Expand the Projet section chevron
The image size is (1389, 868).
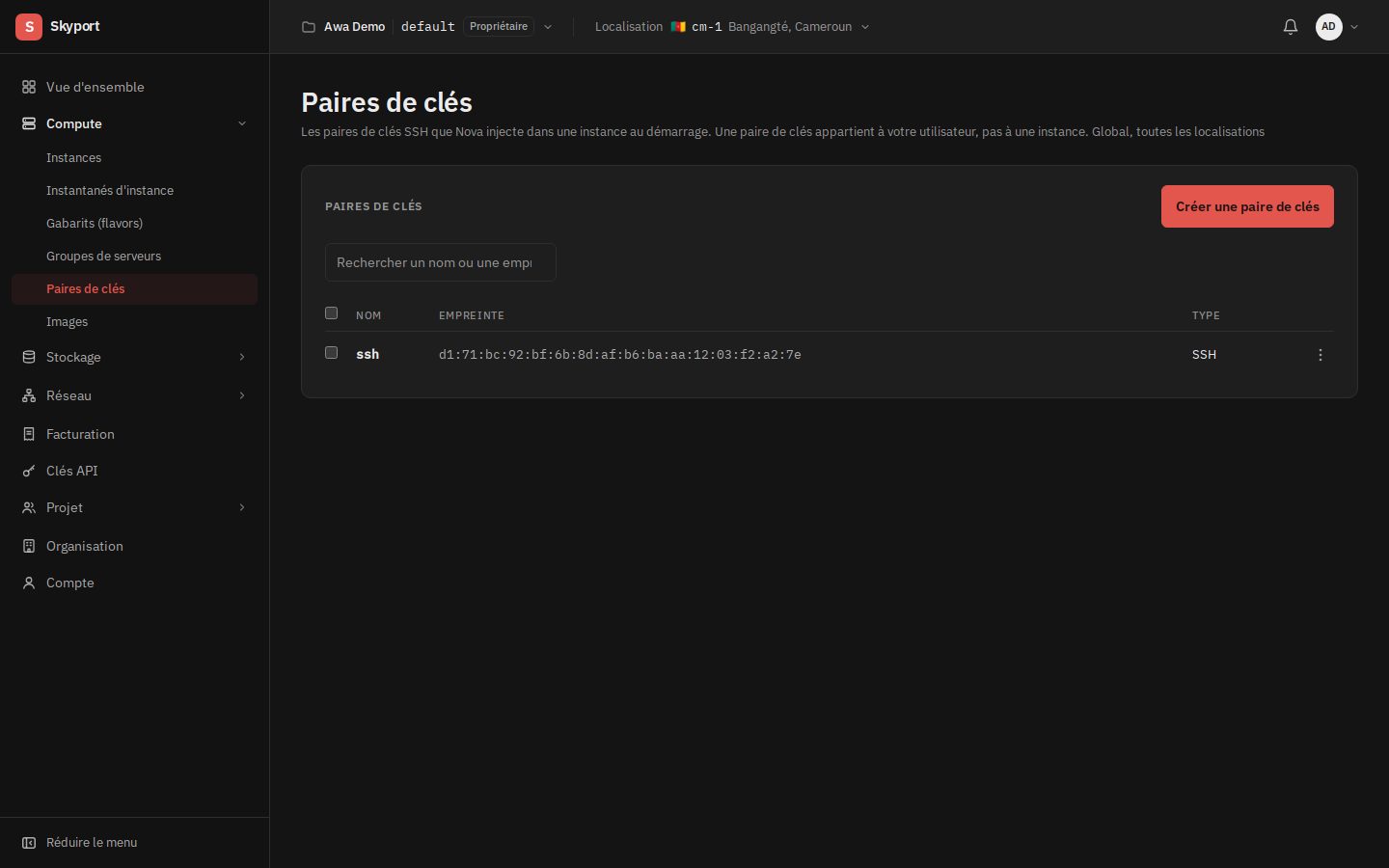[x=242, y=507]
